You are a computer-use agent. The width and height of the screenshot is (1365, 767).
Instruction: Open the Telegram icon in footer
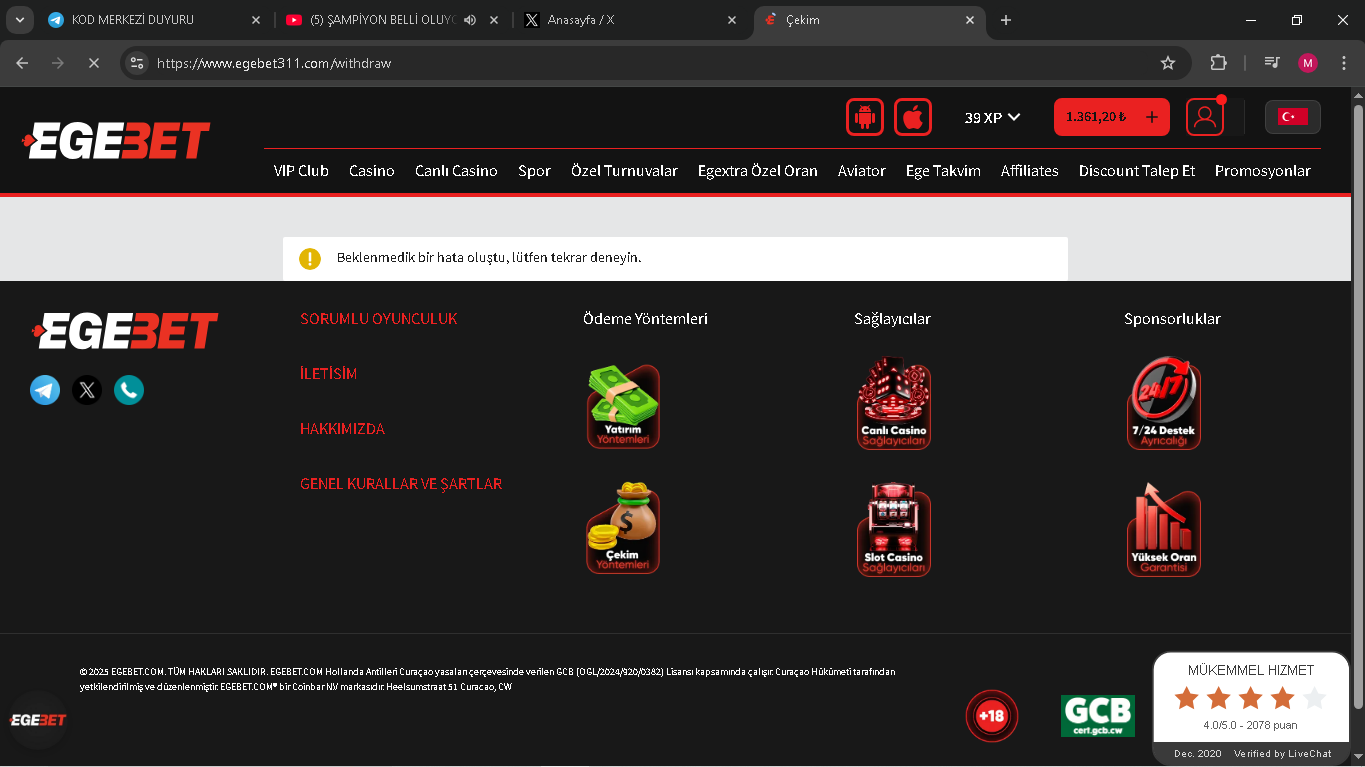[45, 389]
